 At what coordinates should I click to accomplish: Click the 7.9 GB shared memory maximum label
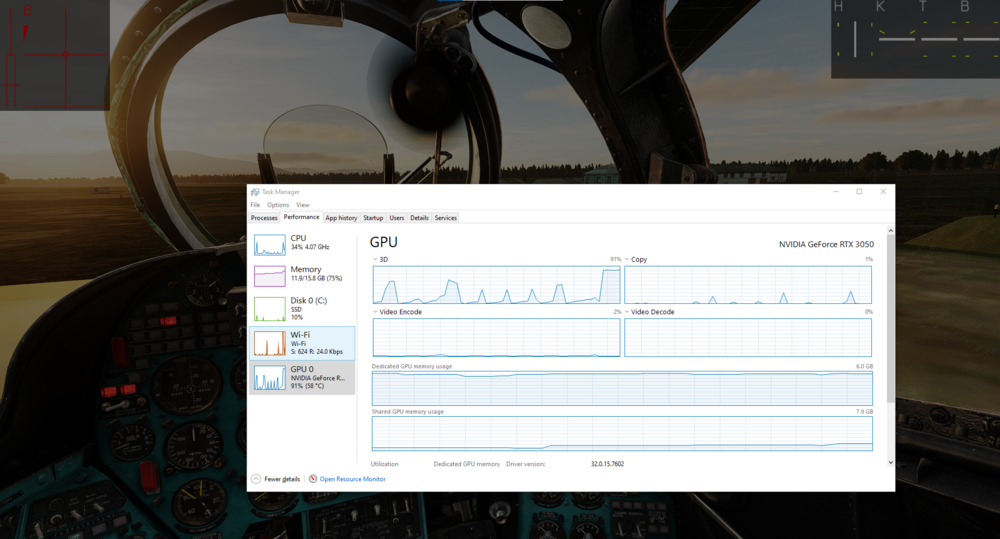tap(864, 412)
